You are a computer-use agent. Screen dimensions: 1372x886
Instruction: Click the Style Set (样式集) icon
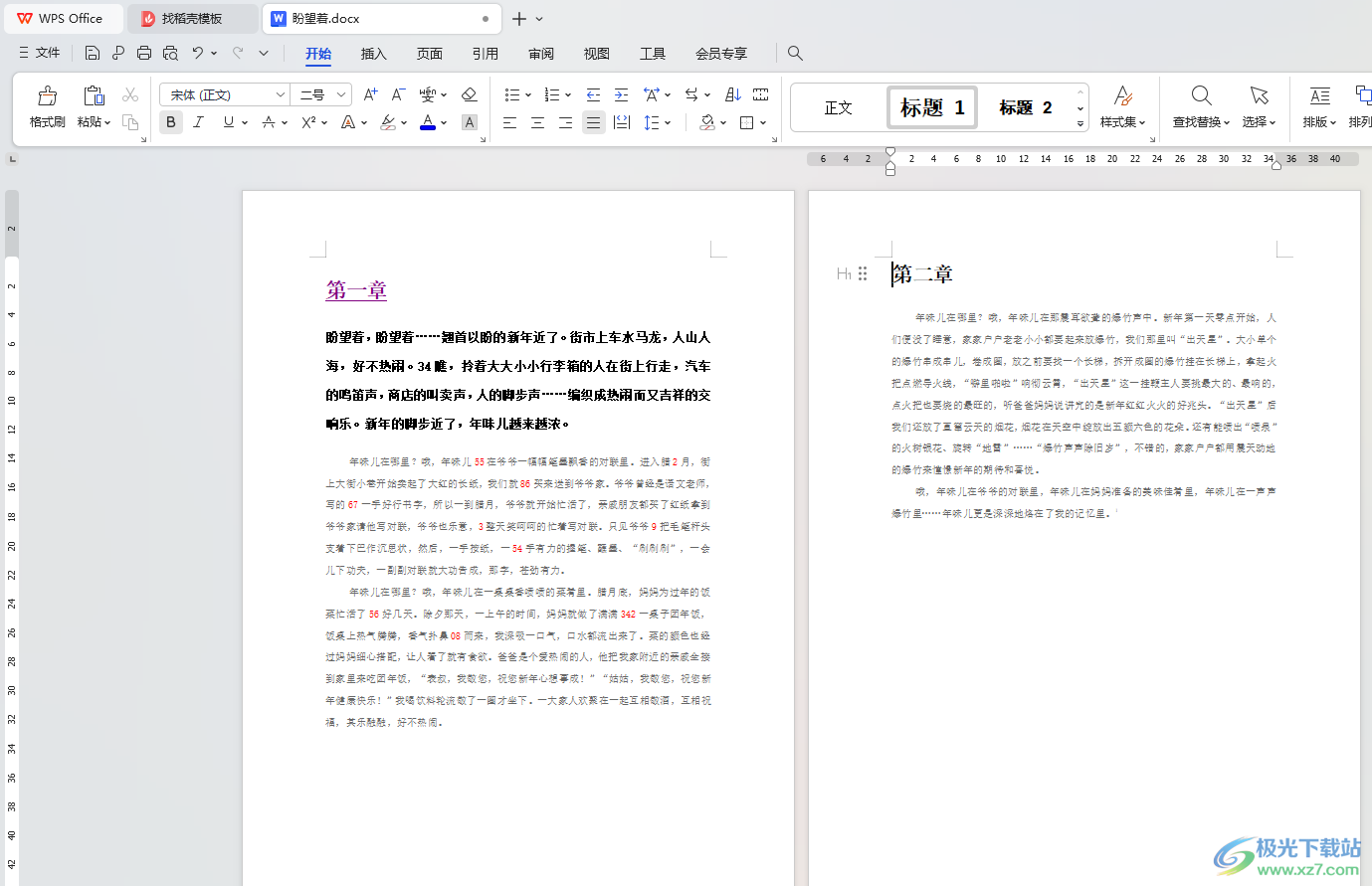[1122, 95]
